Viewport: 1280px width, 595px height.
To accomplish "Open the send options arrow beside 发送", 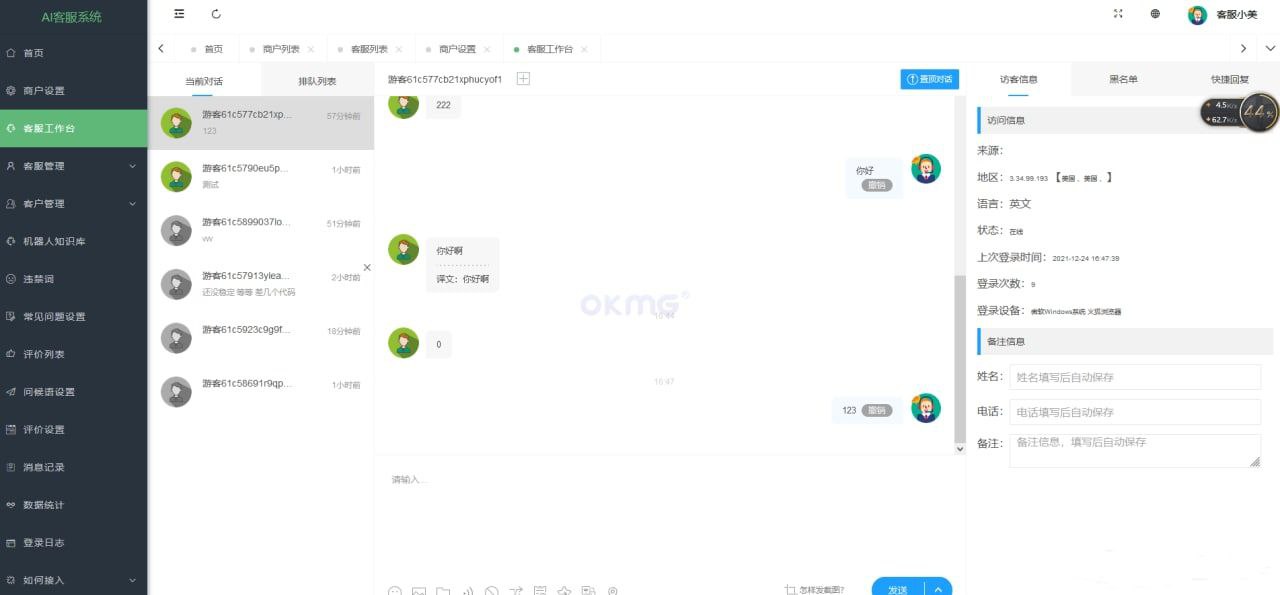I will (x=938, y=589).
